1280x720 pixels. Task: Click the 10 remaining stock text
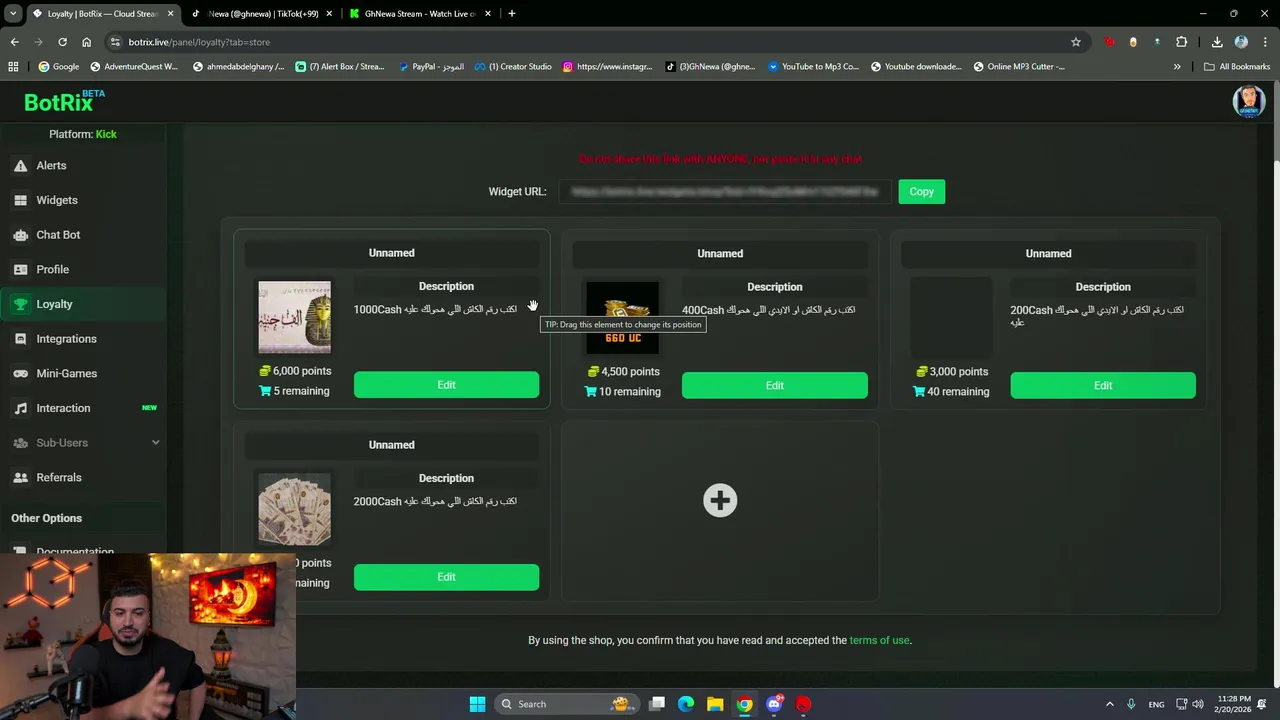click(623, 392)
